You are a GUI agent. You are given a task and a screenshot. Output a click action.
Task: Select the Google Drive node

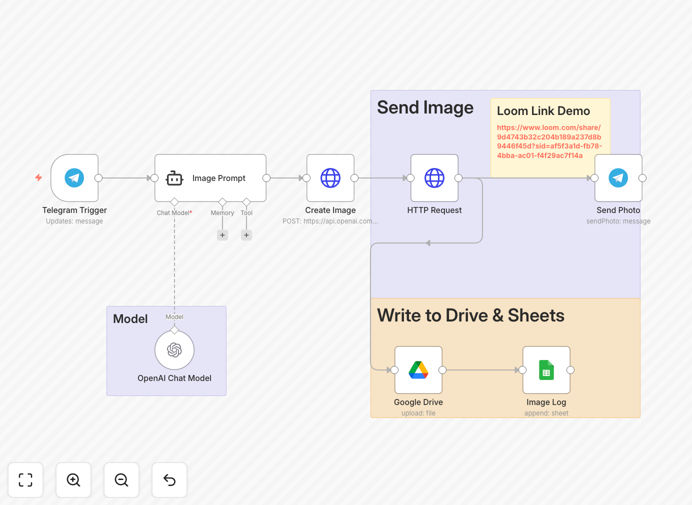coord(418,370)
